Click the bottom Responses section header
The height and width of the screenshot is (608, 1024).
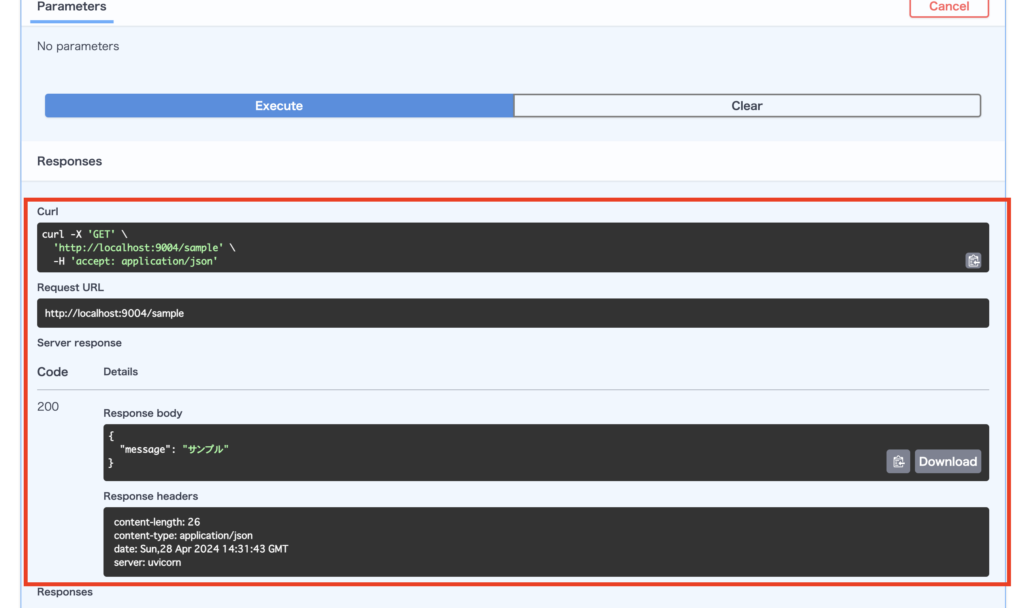pyautogui.click(x=64, y=591)
